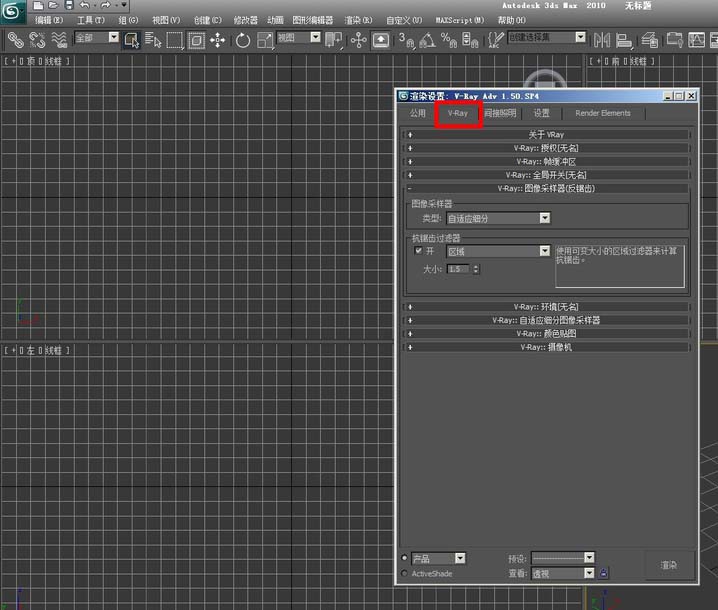Screen dimensions: 718x610
Task: Switch to the 间接照明 tab
Action: [500, 113]
